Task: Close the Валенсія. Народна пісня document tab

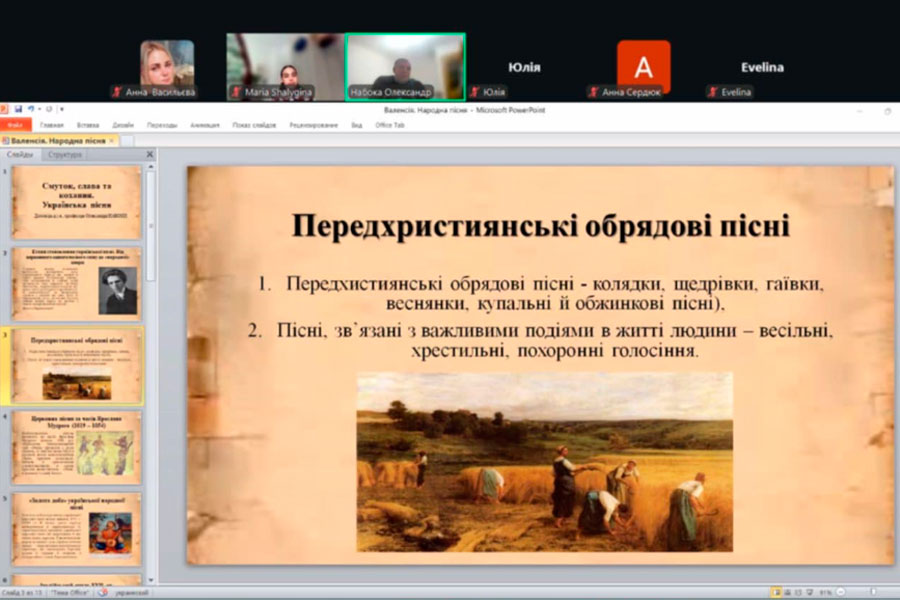Action: click(x=112, y=141)
